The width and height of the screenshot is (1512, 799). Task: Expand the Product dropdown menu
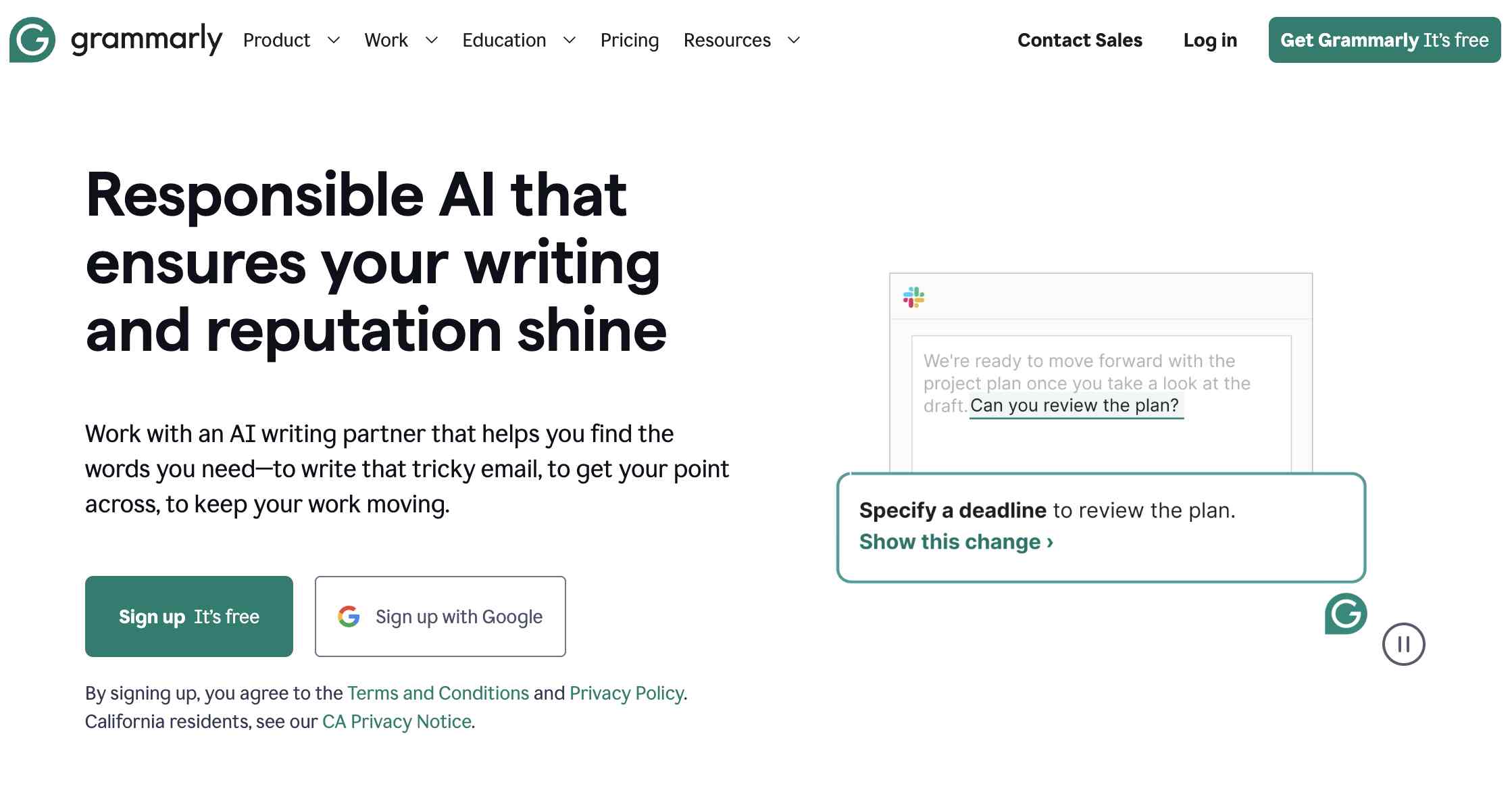point(290,40)
